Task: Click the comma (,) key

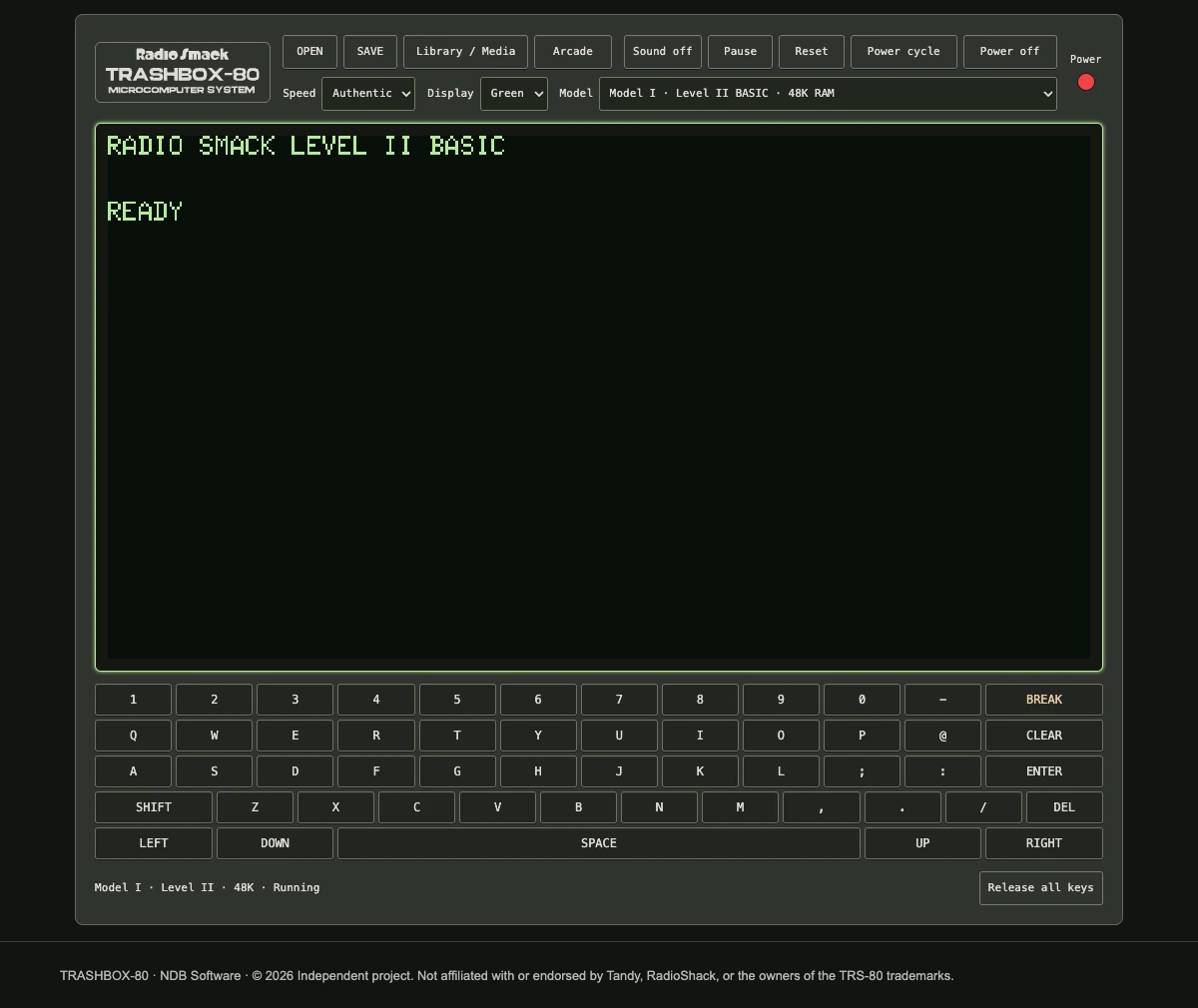Action: pos(822,807)
